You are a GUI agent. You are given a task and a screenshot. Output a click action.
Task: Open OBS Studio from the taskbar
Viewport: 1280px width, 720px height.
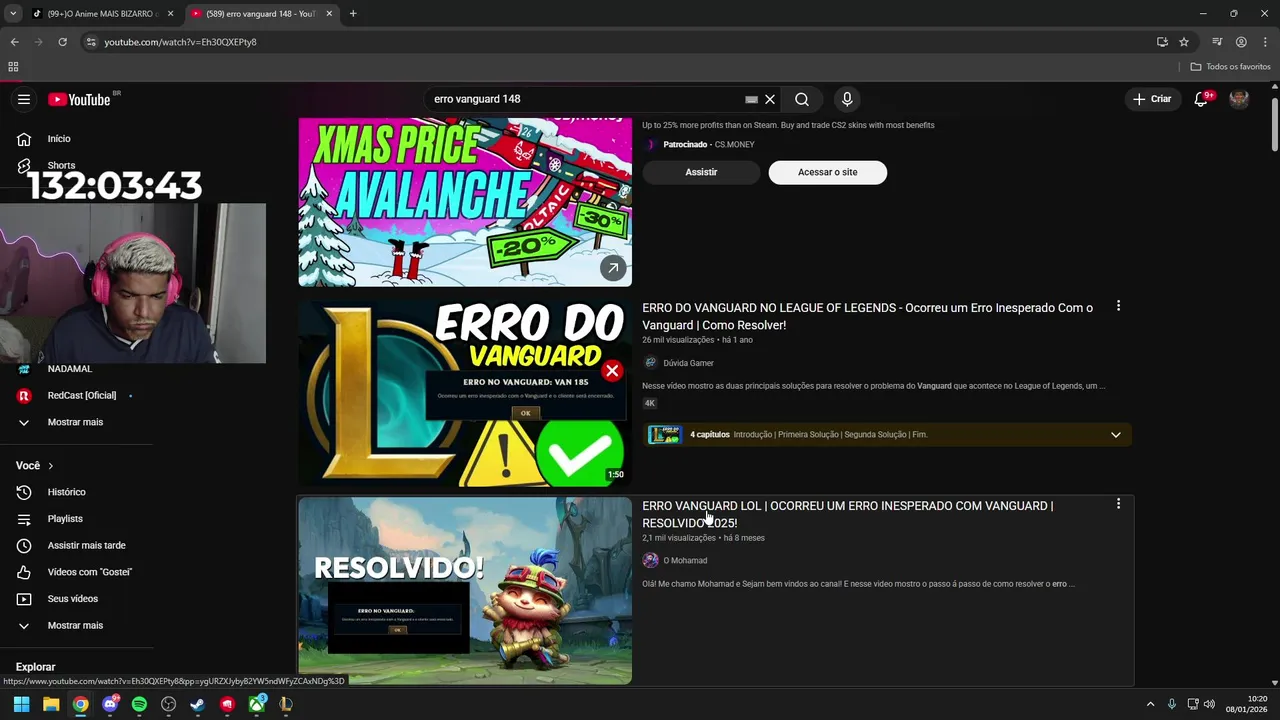click(168, 704)
